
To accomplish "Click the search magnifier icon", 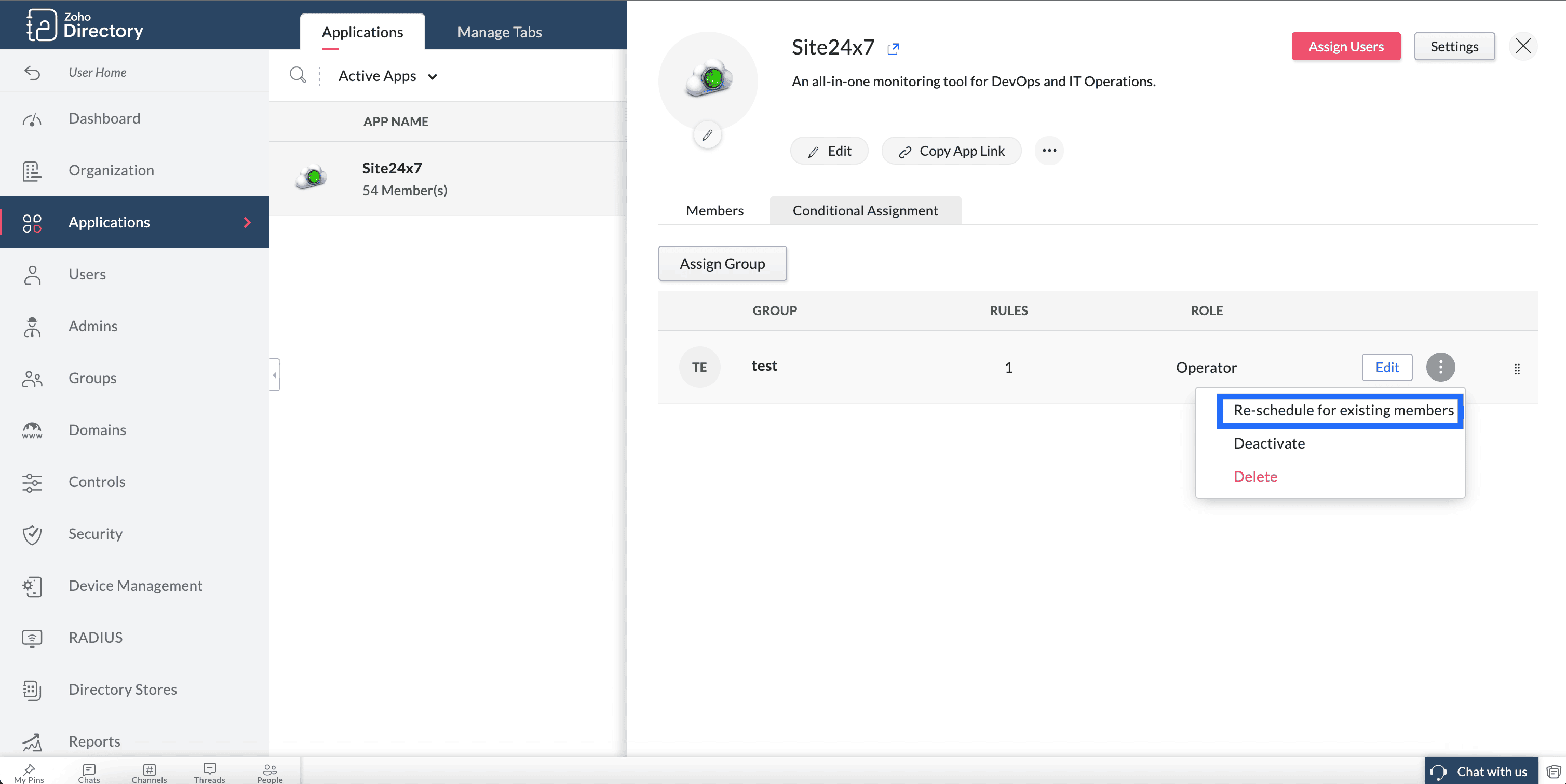I will pos(298,75).
